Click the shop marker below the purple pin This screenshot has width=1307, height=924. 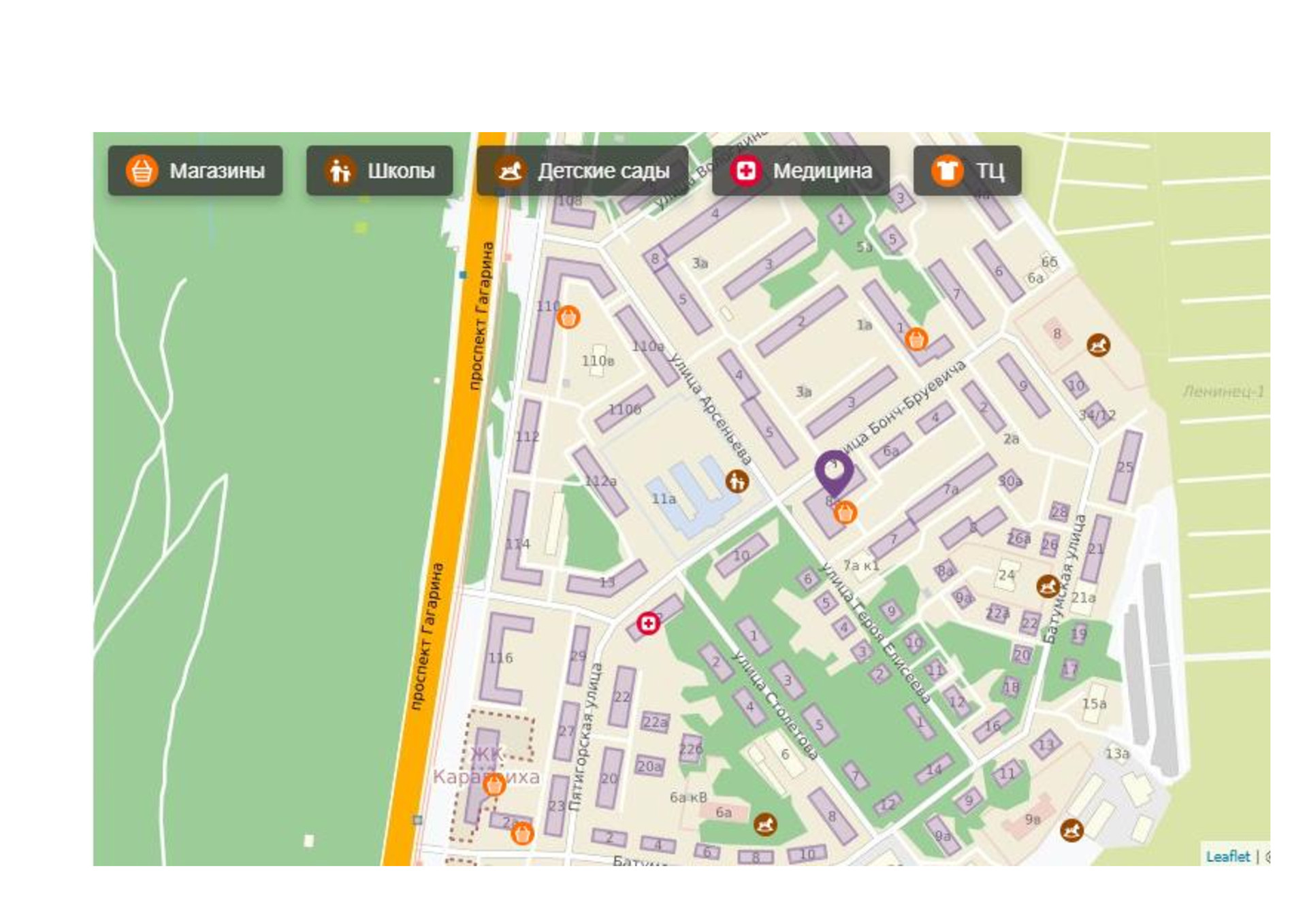pos(845,513)
